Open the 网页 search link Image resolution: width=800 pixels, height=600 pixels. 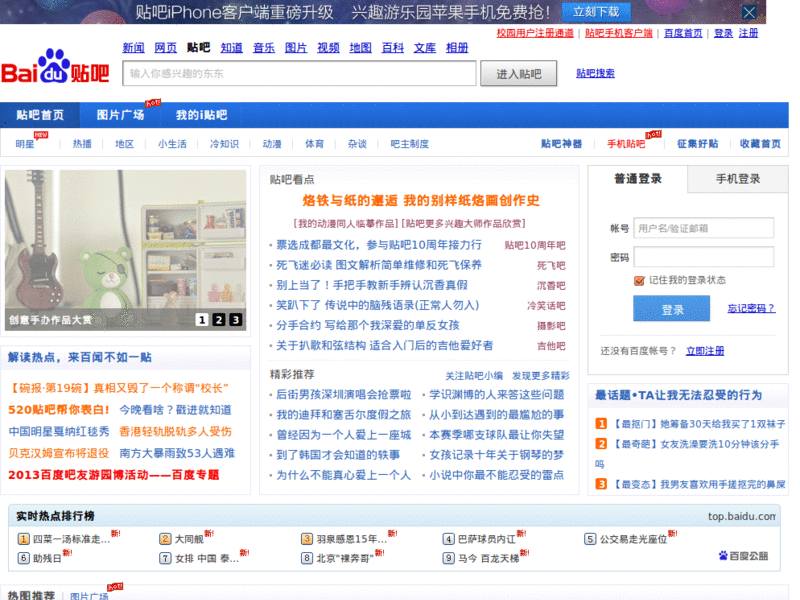[x=166, y=47]
